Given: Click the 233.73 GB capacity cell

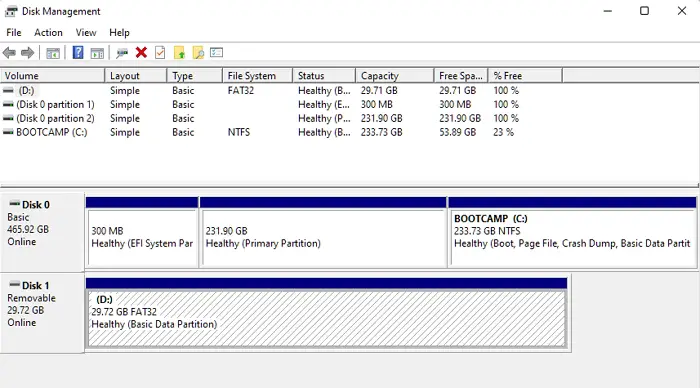Looking at the screenshot, I should point(382,132).
